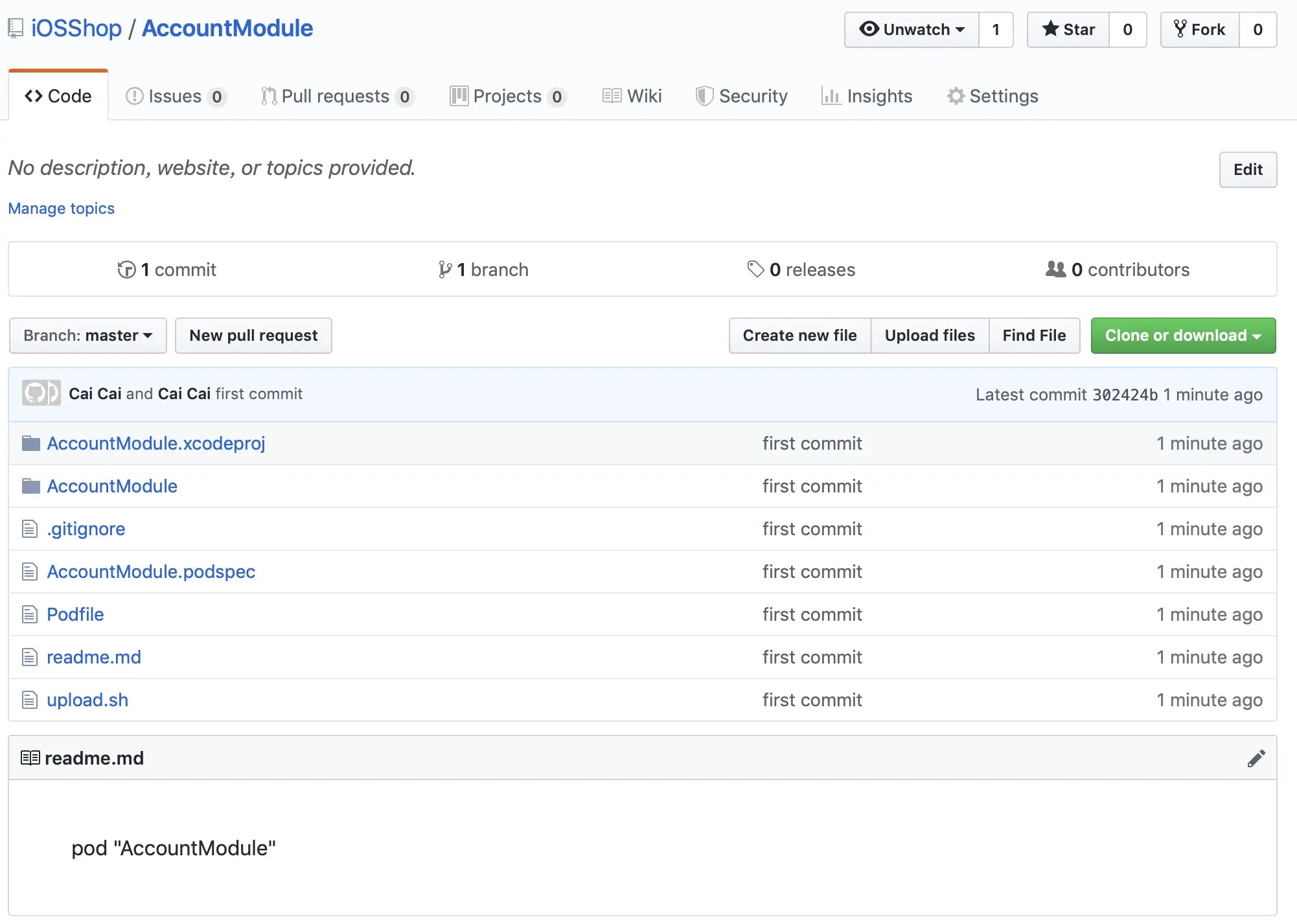1297x924 pixels.
Task: Click the pencil icon to edit readme.md
Action: (1256, 758)
